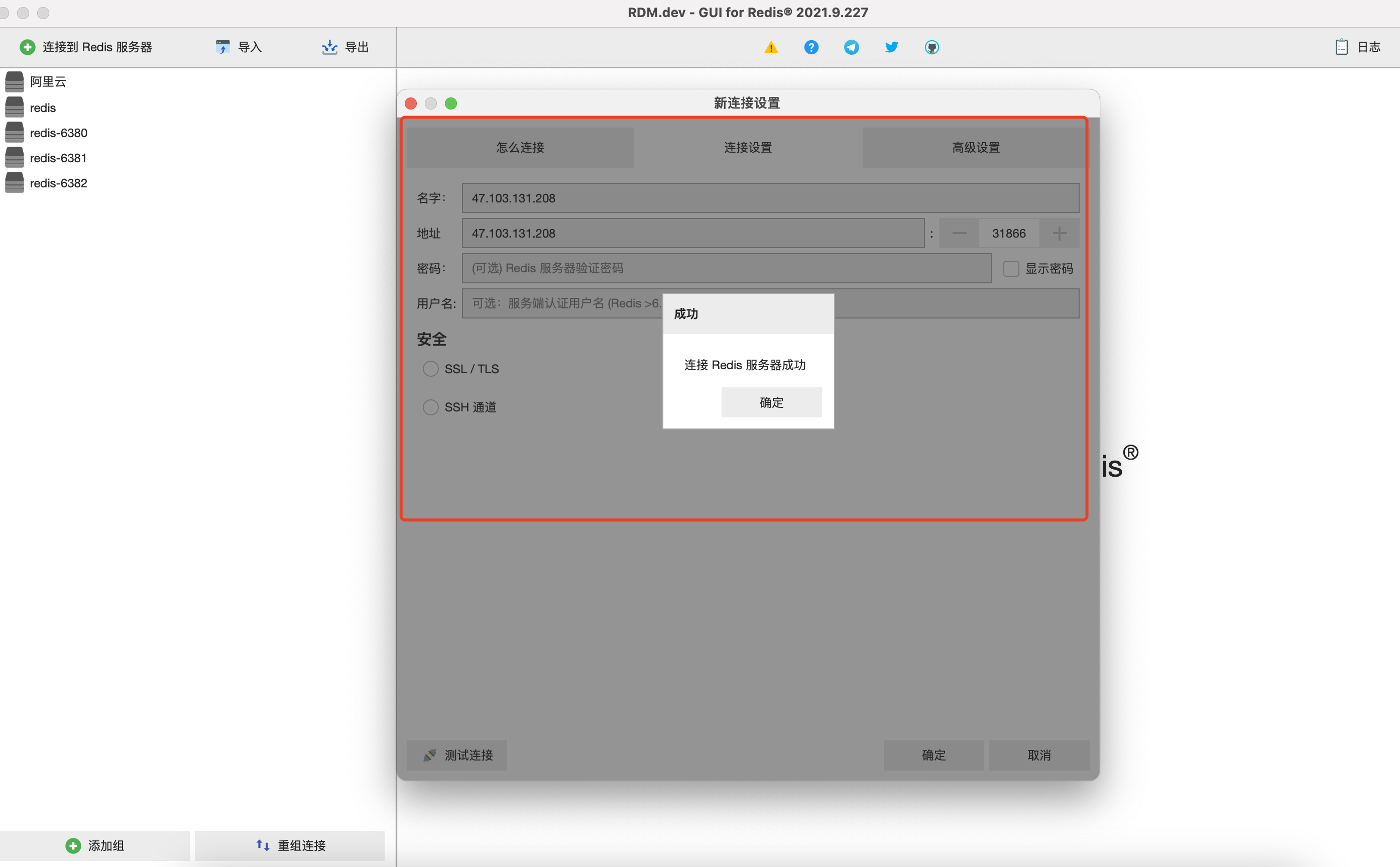
Task: Click the arrows icon of 重组连接
Action: [x=263, y=845]
